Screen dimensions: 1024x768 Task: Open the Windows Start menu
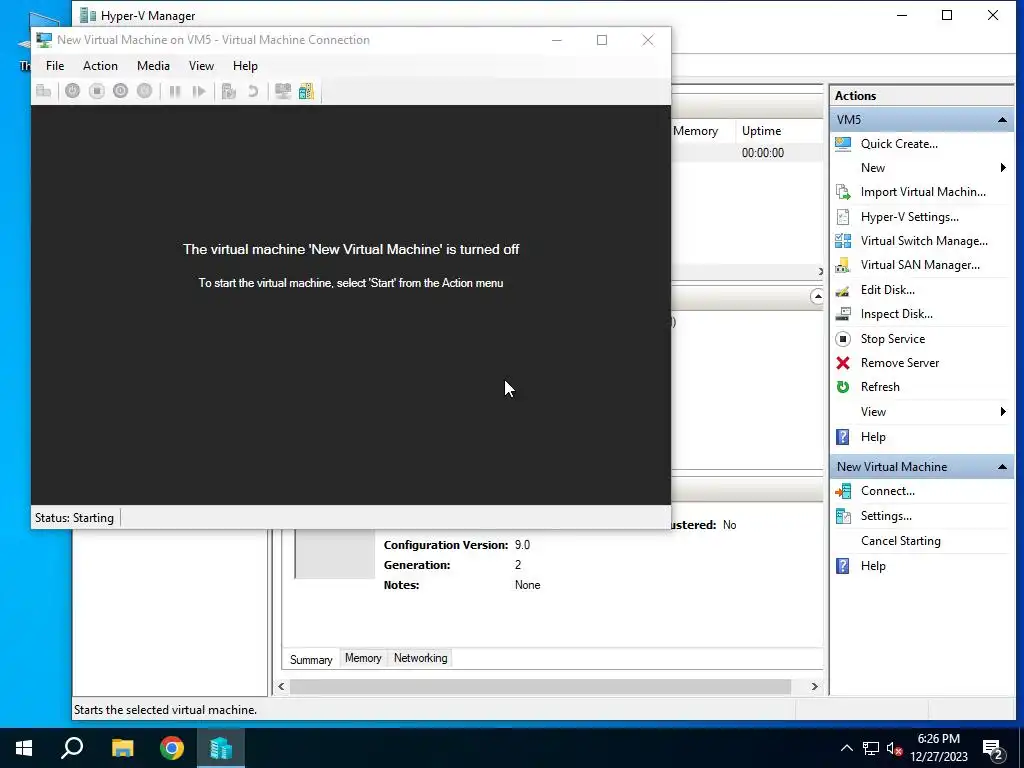click(x=24, y=748)
